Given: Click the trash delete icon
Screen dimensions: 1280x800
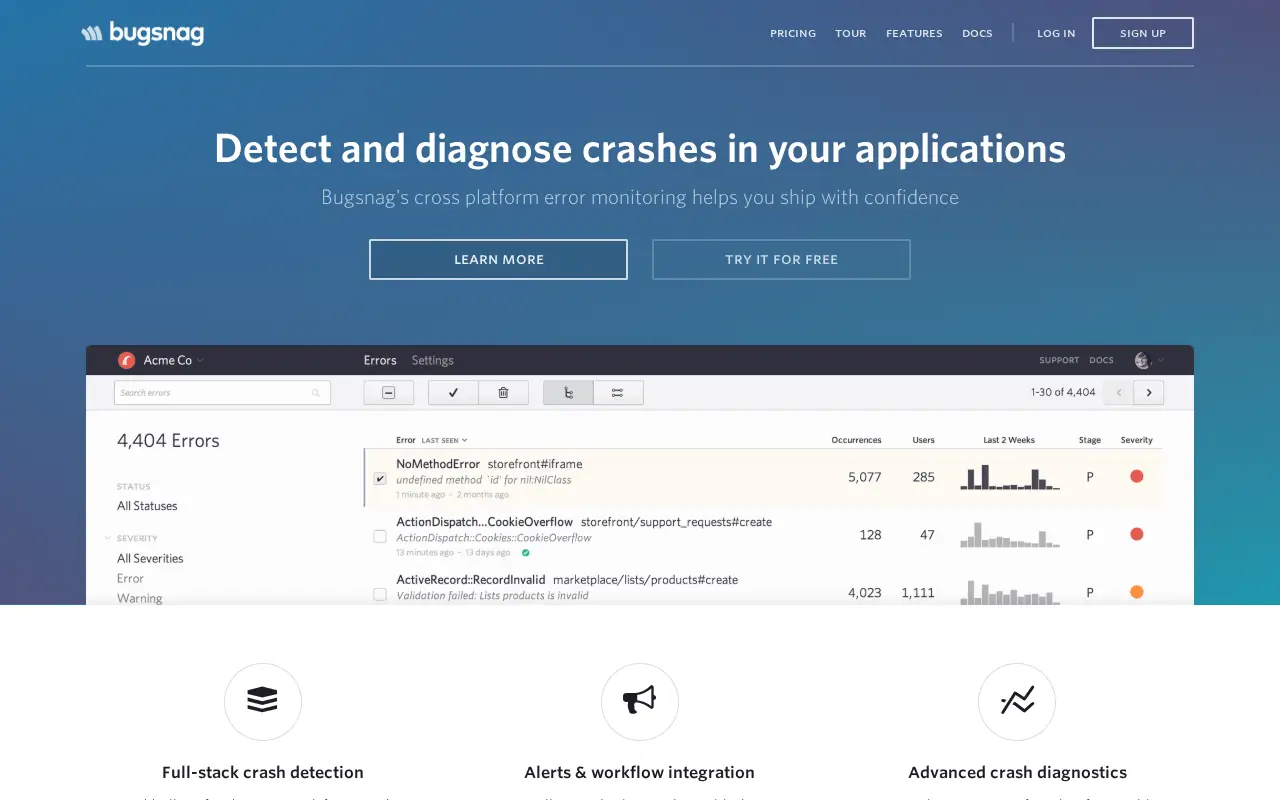Looking at the screenshot, I should coord(504,393).
